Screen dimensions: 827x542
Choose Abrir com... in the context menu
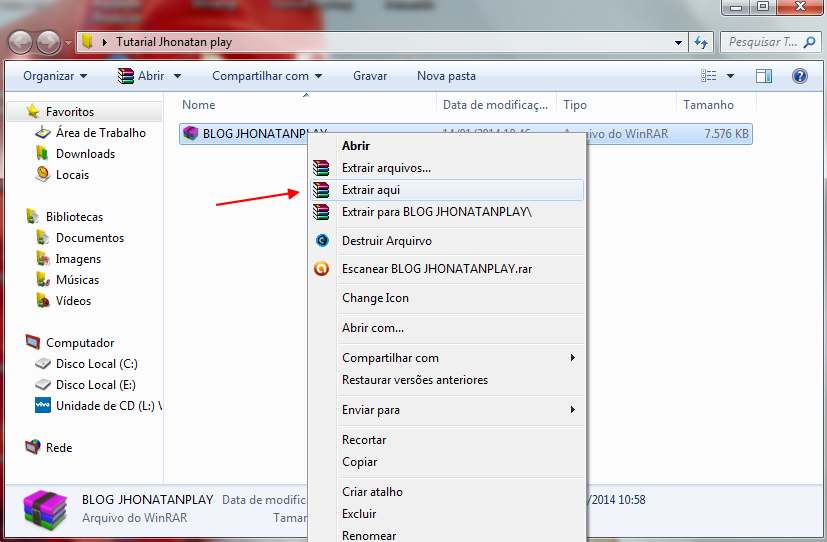coord(447,328)
